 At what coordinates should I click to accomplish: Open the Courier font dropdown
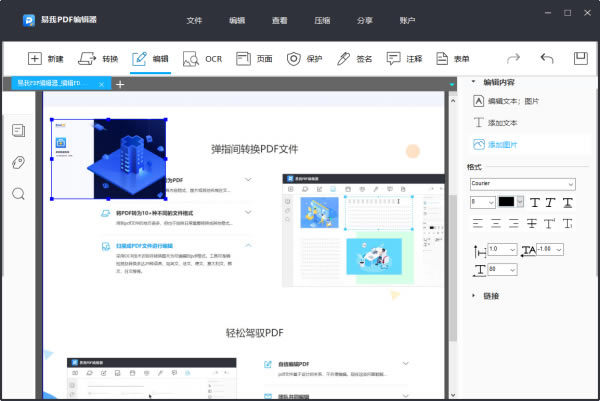(521, 184)
